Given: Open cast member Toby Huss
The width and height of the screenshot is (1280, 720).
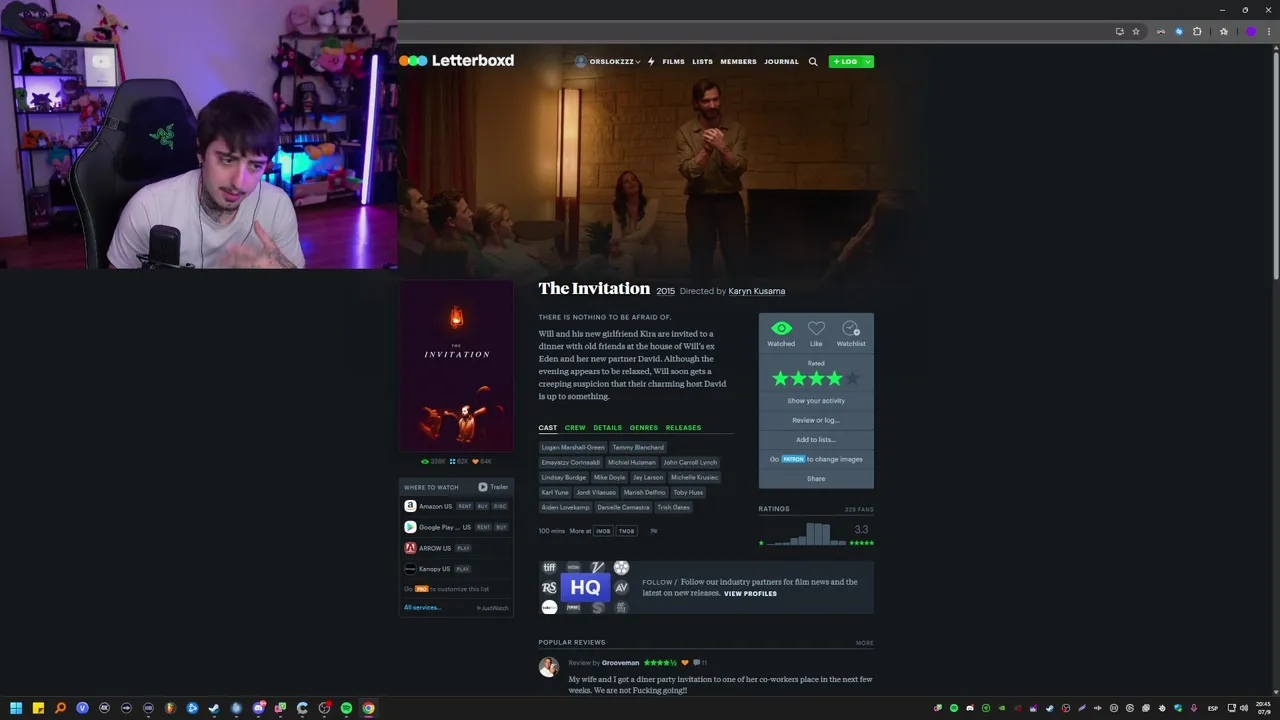Looking at the screenshot, I should pyautogui.click(x=687, y=493).
